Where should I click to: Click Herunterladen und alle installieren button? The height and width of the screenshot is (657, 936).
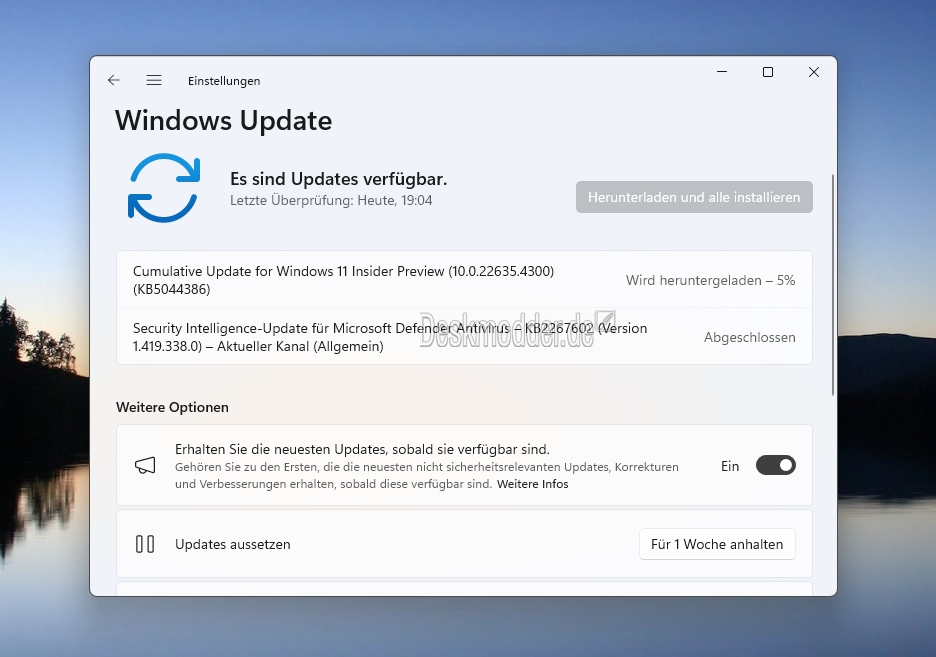point(694,197)
